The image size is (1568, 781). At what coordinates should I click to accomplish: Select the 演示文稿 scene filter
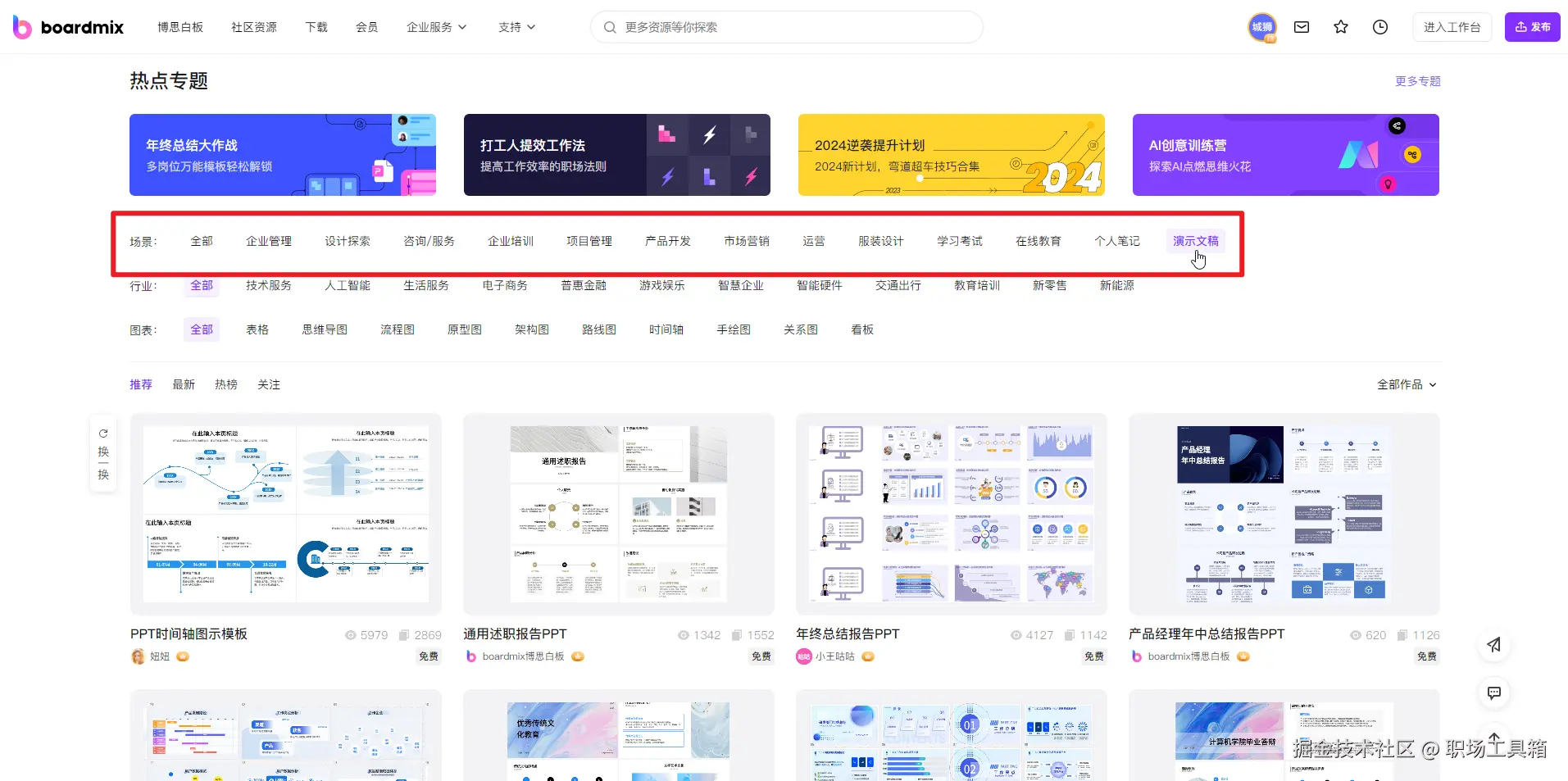[x=1195, y=240]
